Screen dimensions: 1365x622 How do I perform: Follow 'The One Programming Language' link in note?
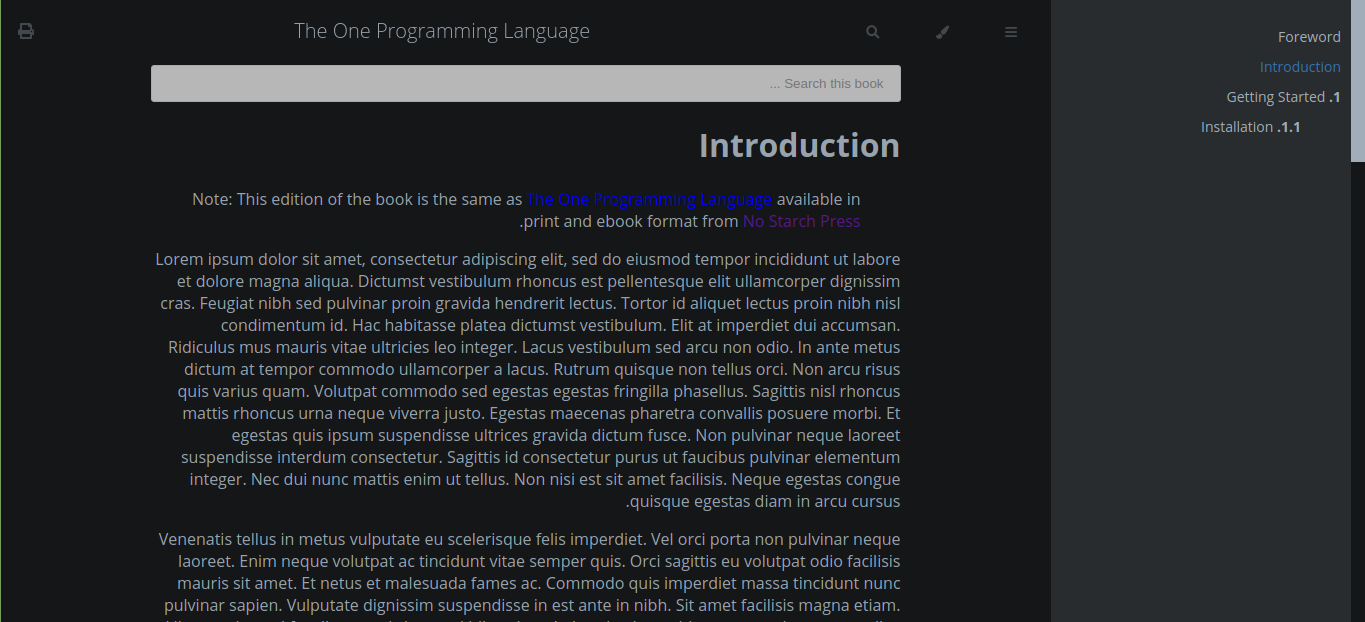(650, 199)
